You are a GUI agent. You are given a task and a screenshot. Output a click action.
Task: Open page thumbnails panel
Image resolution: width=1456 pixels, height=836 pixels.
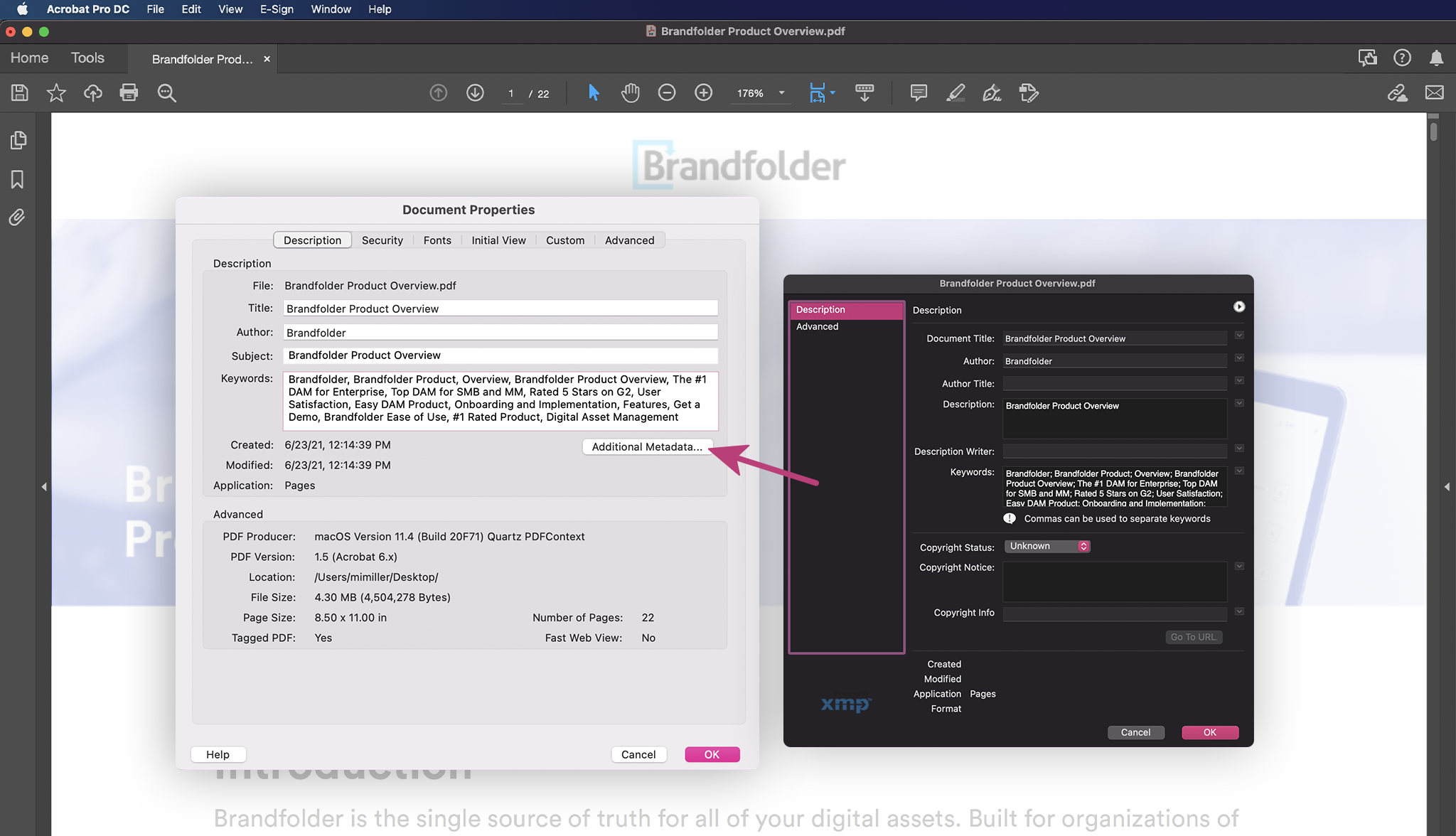click(18, 140)
